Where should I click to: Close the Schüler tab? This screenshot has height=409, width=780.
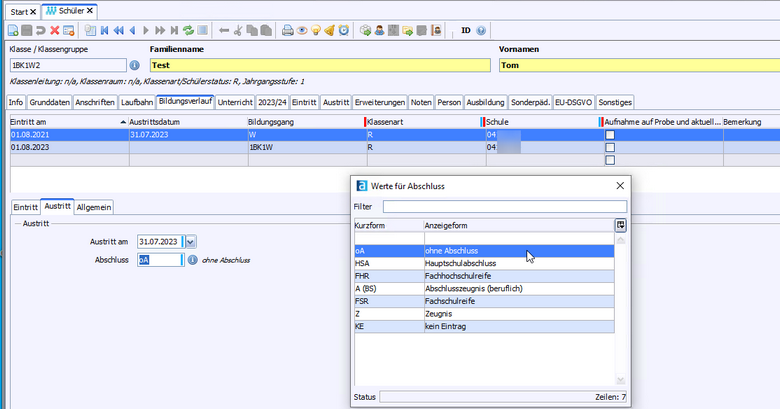coord(90,10)
